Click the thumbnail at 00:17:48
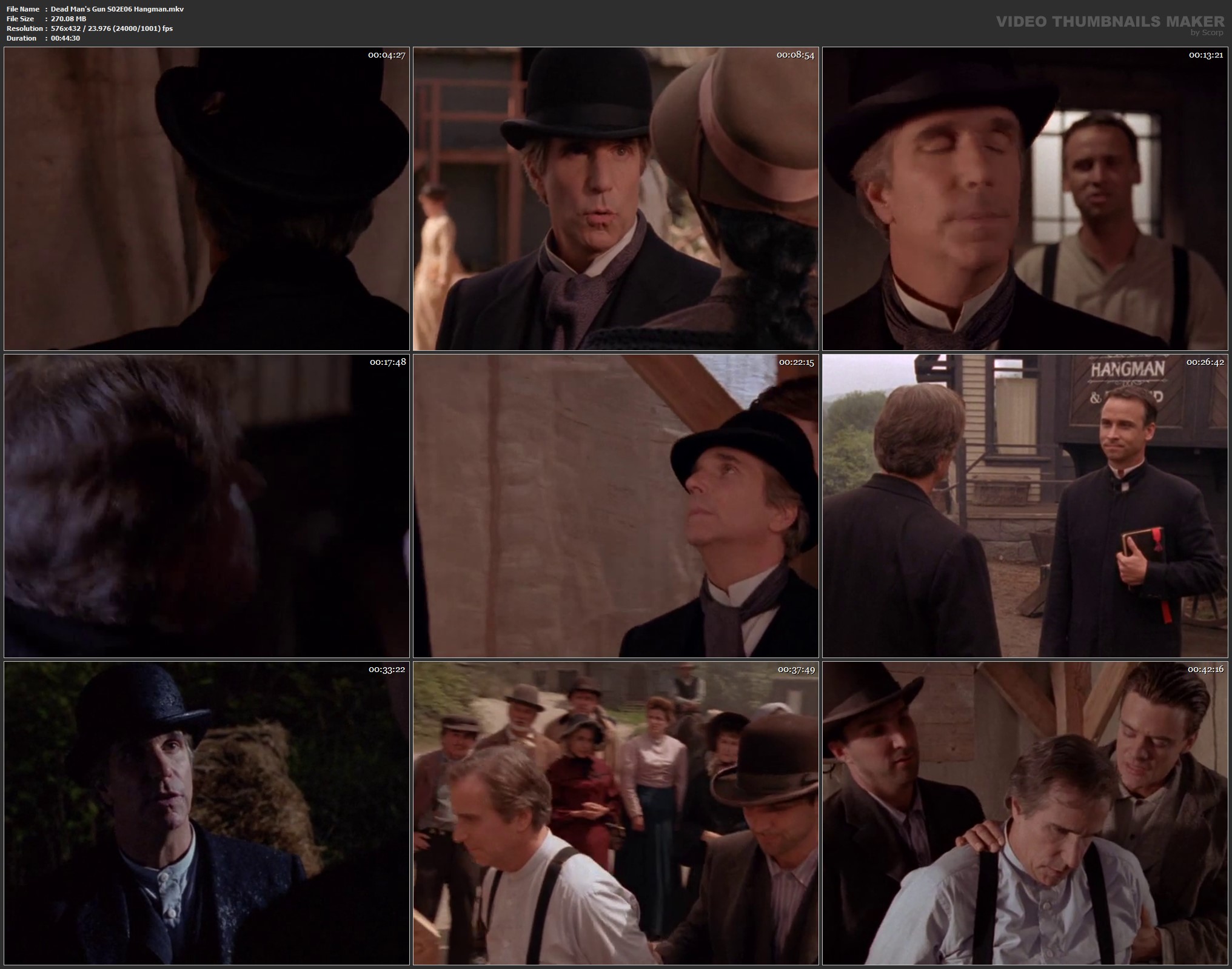The height and width of the screenshot is (969, 1232). 206,506
